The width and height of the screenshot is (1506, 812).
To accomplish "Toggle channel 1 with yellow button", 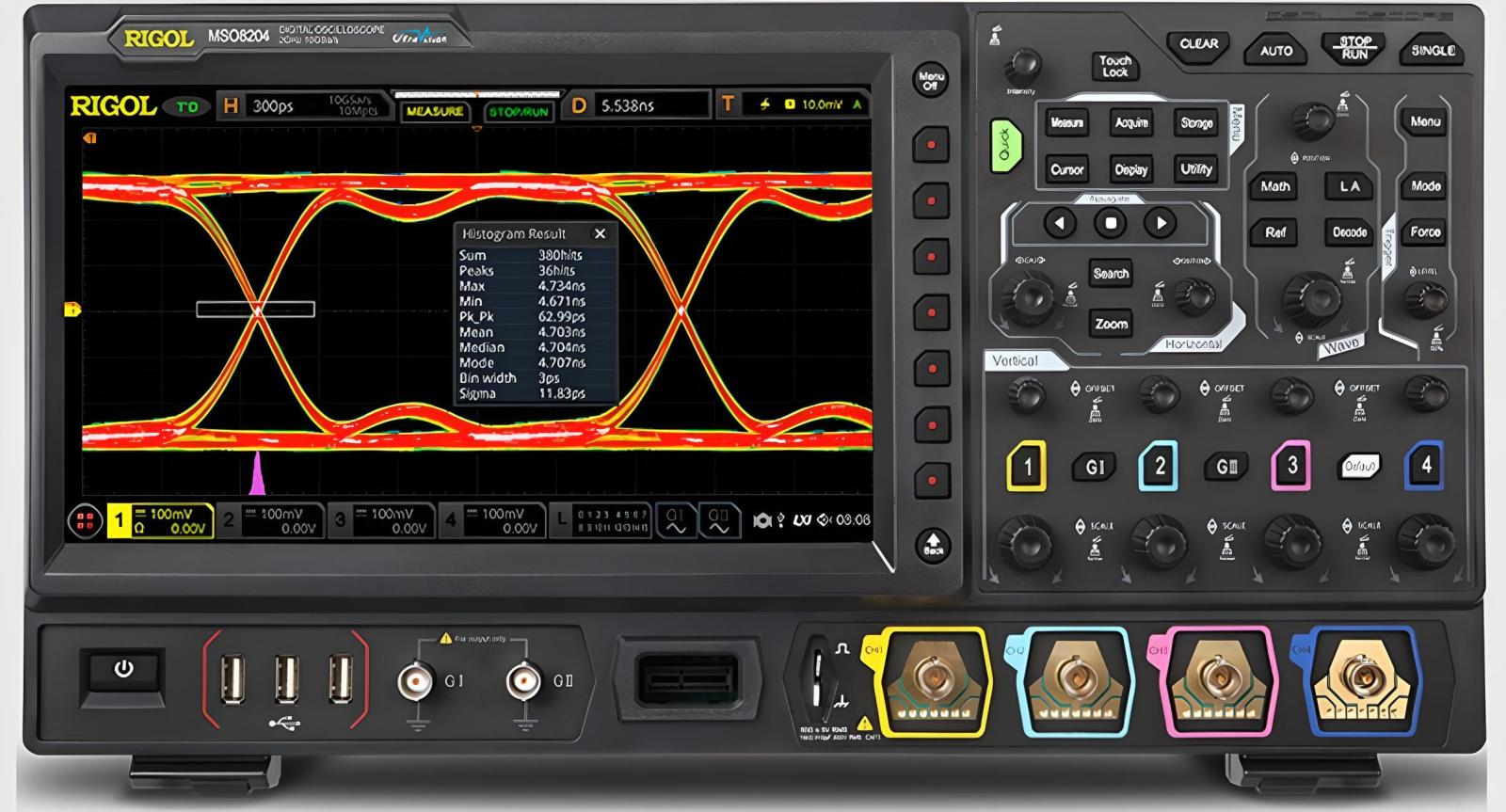I will click(1026, 466).
